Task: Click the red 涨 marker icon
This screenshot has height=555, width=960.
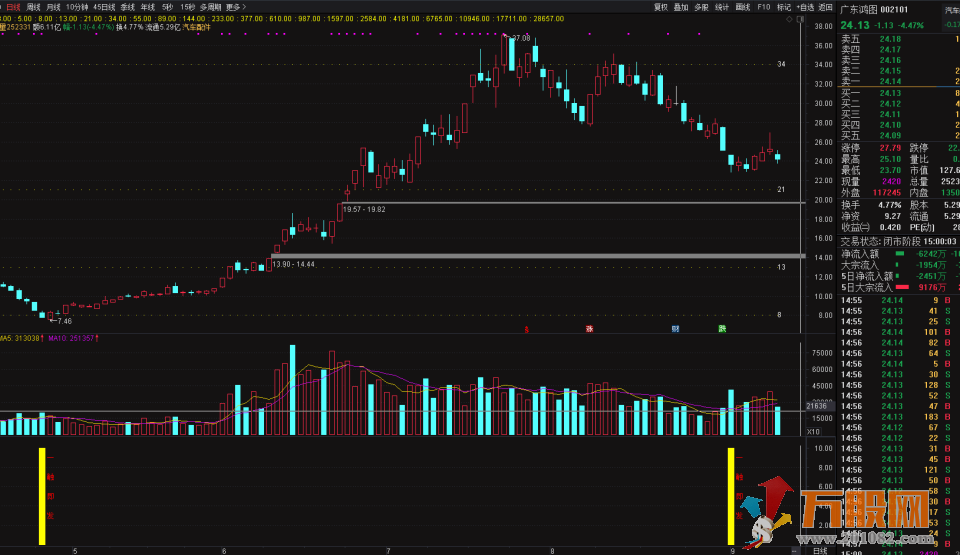Action: coord(589,329)
